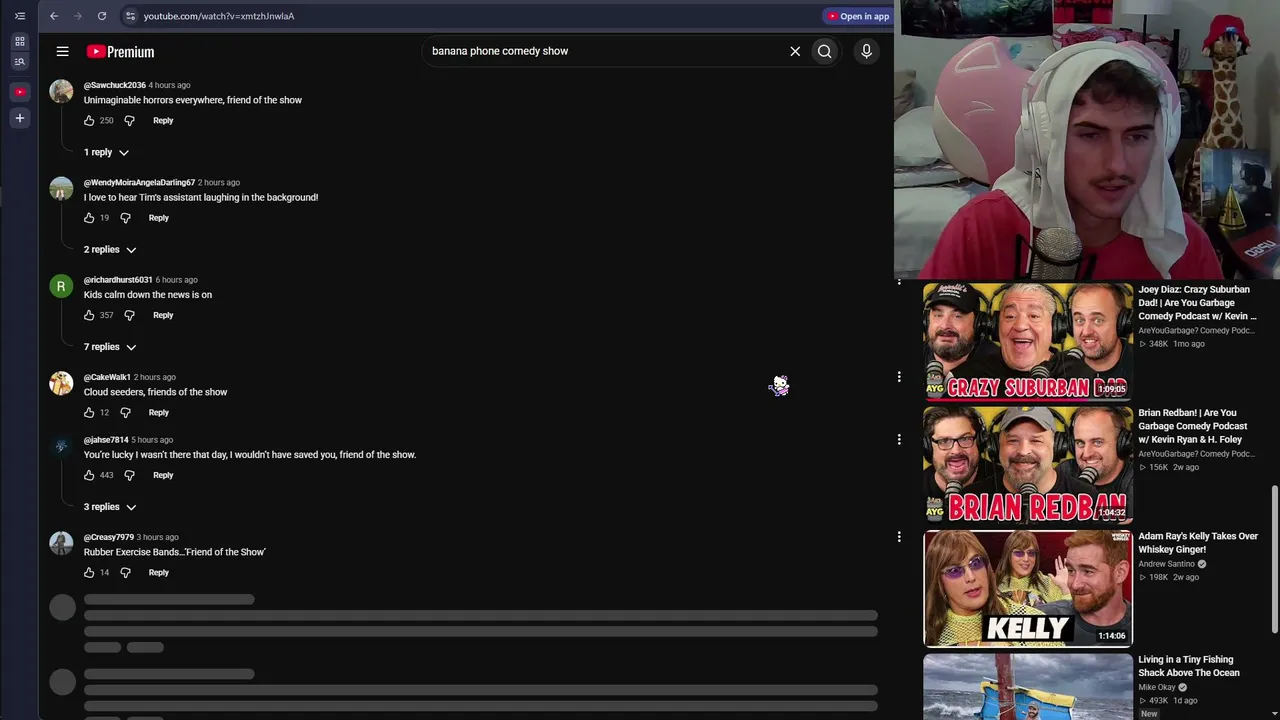
Task: Click the page vertical scrollbar thumb
Action: tap(1275, 558)
